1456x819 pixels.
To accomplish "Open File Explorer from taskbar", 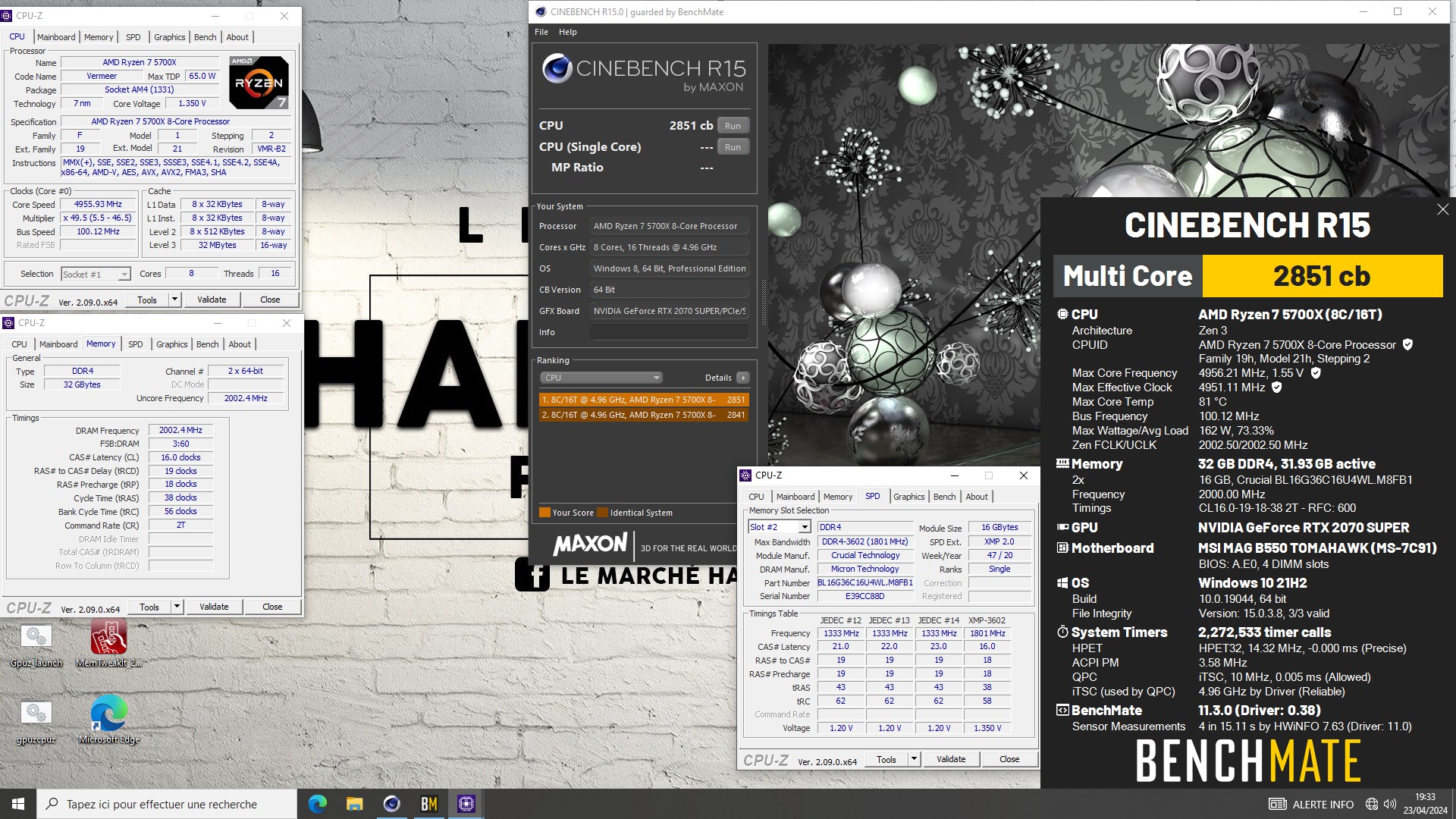I will (x=354, y=804).
